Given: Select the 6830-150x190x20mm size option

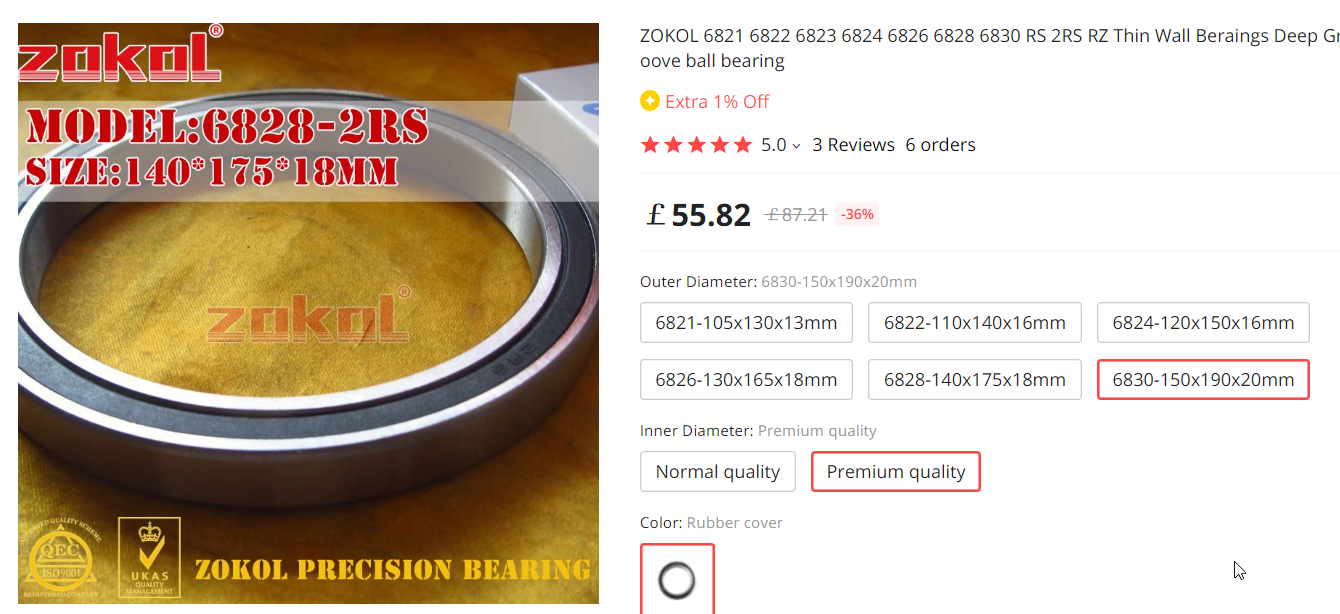Looking at the screenshot, I should [x=1203, y=380].
